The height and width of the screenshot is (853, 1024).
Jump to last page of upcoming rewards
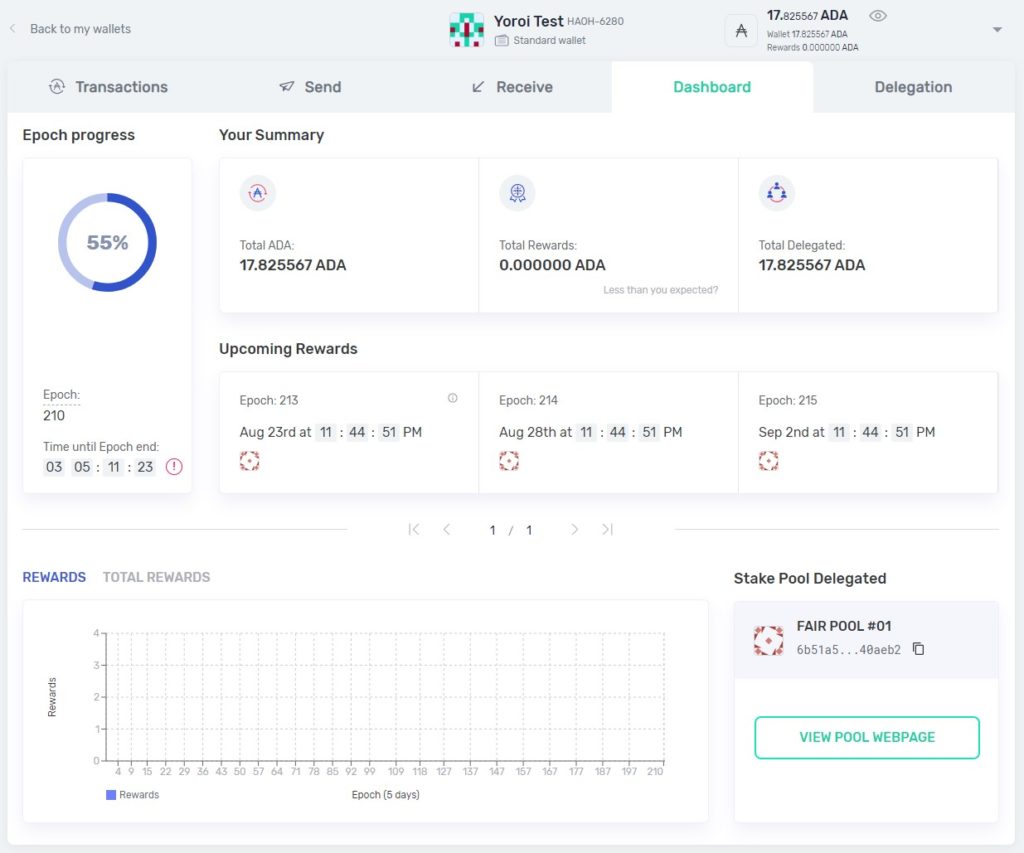(607, 530)
